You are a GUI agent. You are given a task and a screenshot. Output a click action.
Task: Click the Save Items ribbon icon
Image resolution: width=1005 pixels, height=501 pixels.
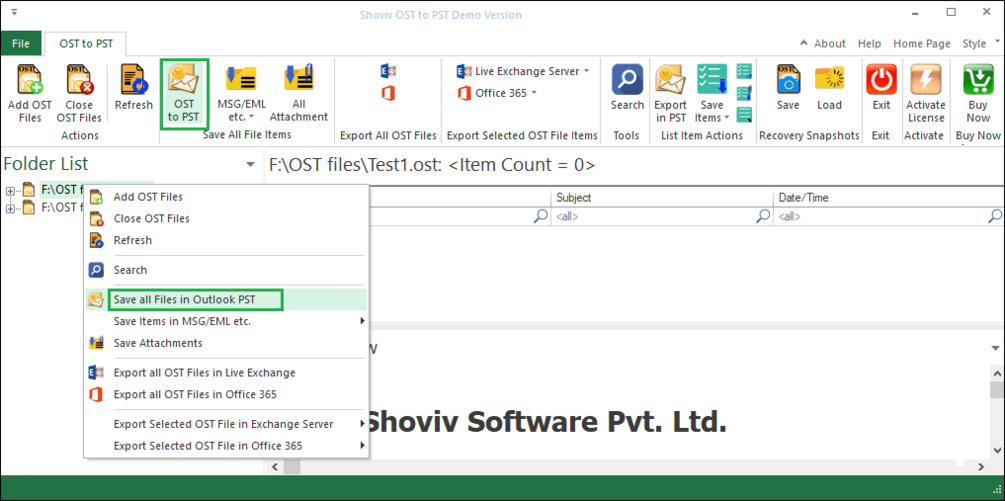pos(711,79)
